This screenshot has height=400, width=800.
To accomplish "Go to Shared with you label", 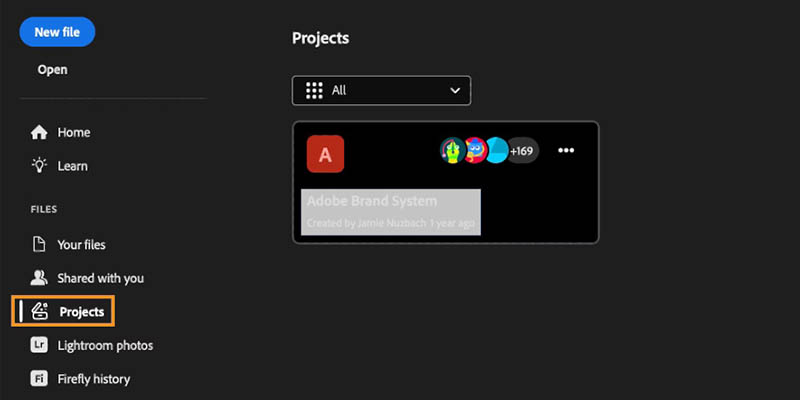I will (101, 278).
